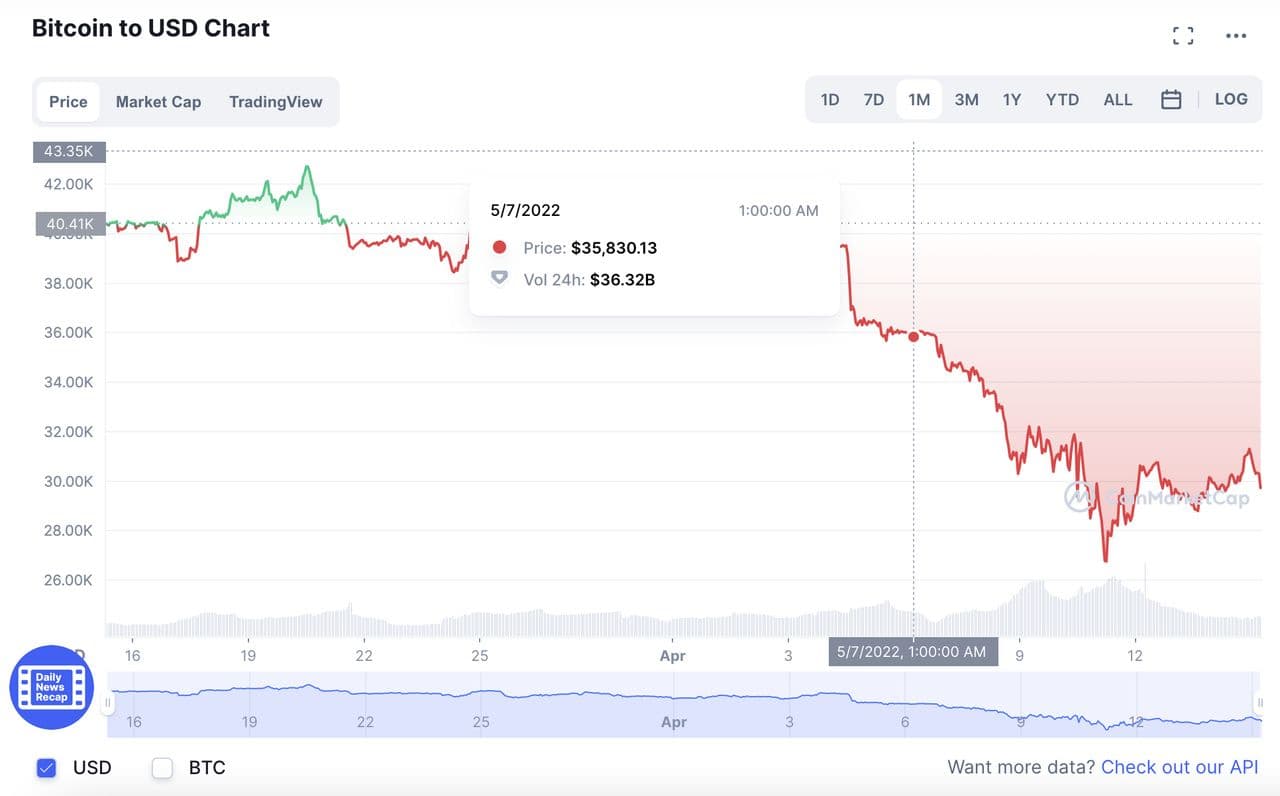Show the 1Y price history
This screenshot has height=796, width=1280.
pos(1012,100)
